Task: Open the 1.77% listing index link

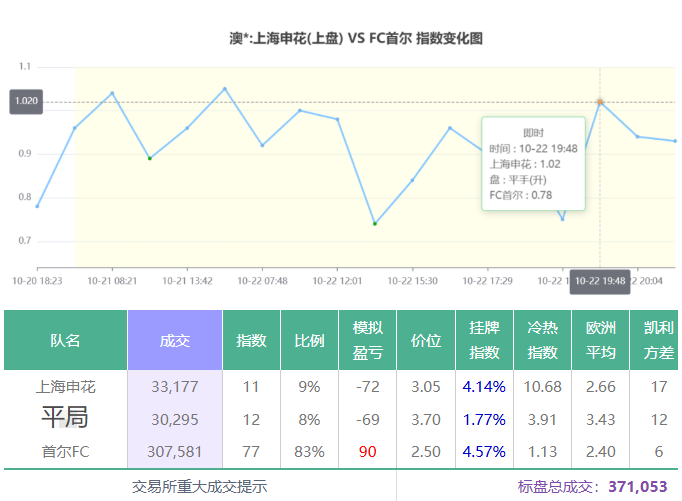Action: pos(484,420)
